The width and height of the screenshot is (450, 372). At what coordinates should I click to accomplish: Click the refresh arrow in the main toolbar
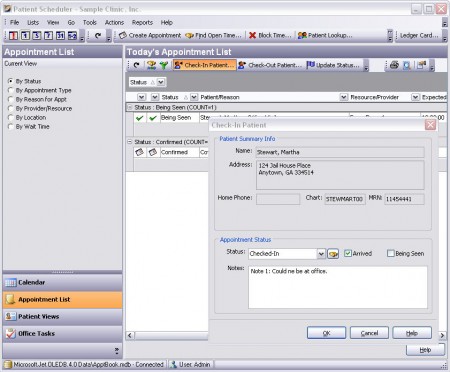pos(98,35)
